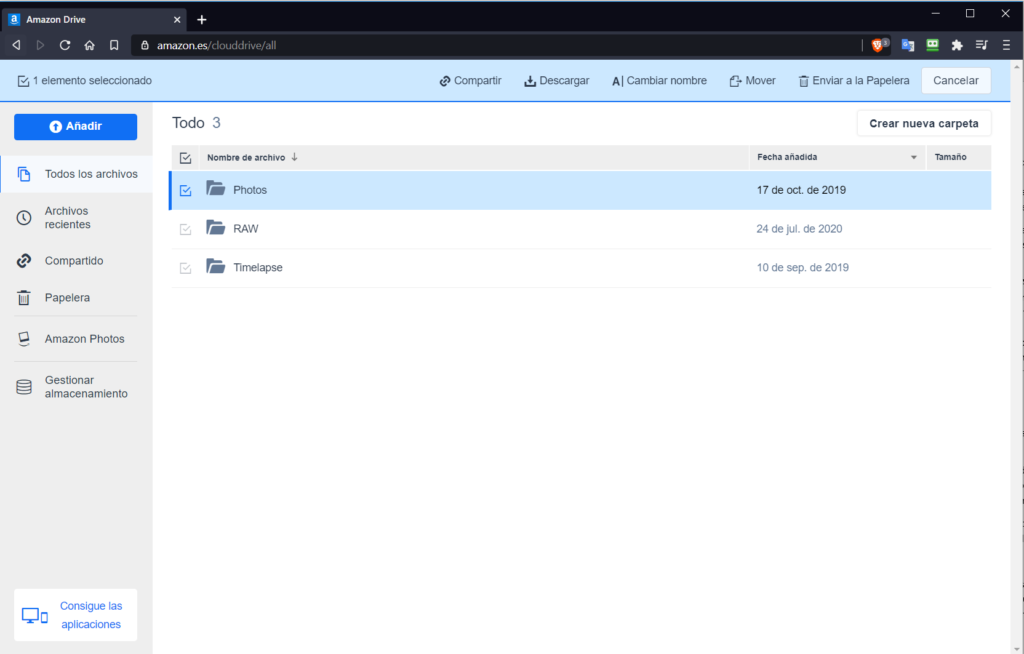This screenshot has height=654, width=1024.
Task: Open browser hamburger menu
Action: click(1006, 45)
